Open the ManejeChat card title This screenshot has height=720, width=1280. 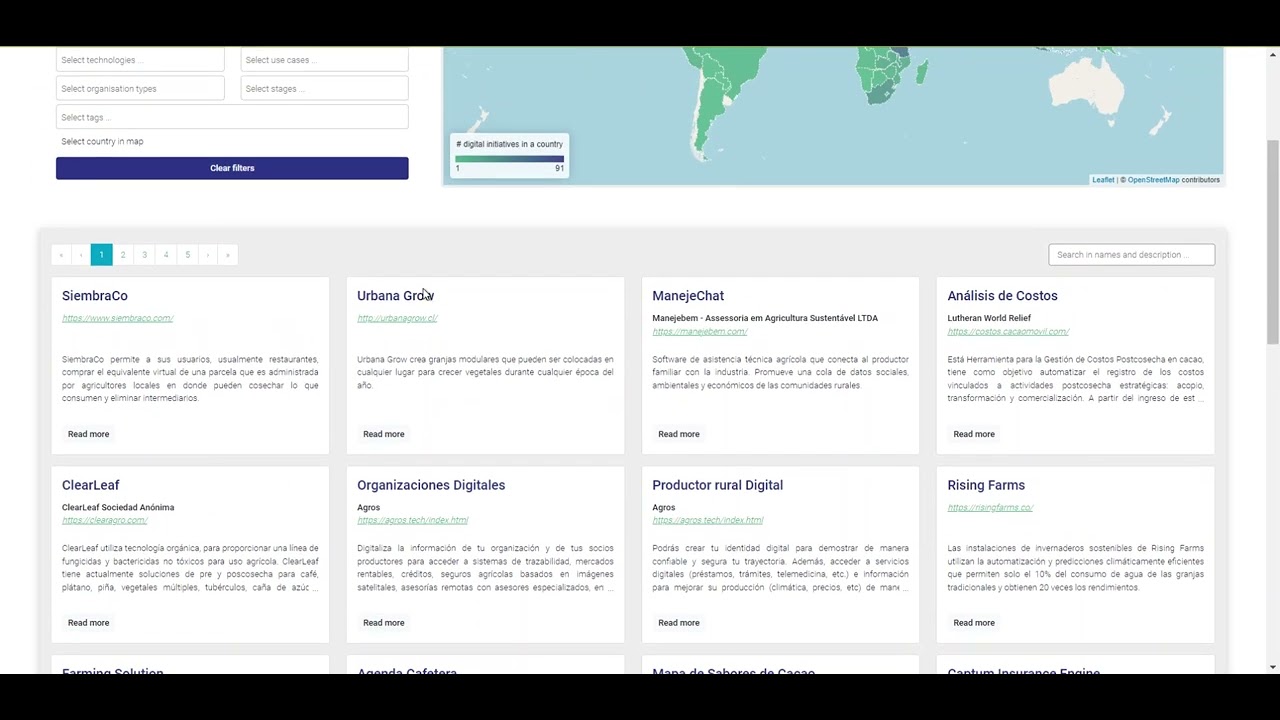point(688,296)
